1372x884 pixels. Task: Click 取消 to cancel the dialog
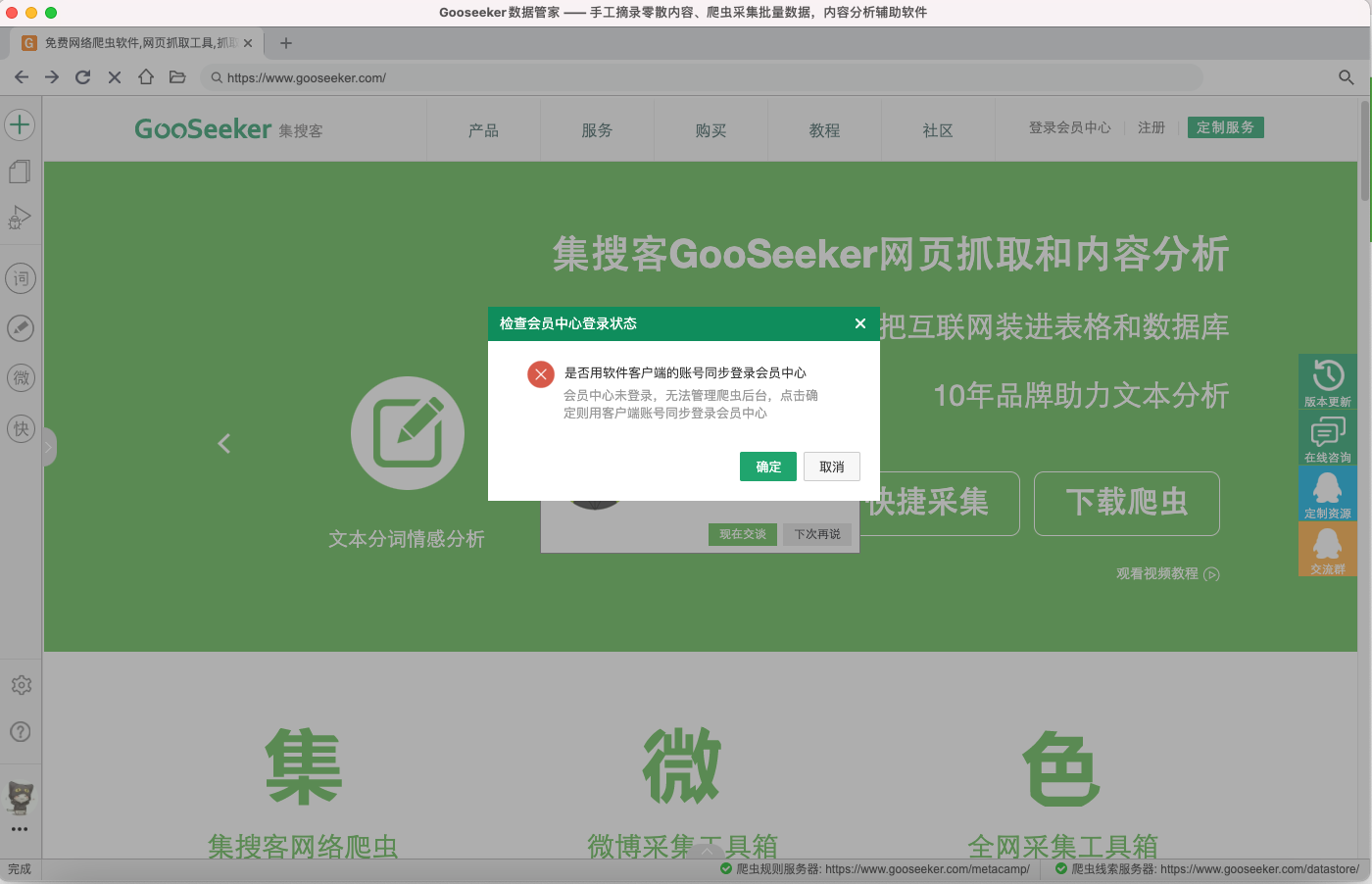832,467
